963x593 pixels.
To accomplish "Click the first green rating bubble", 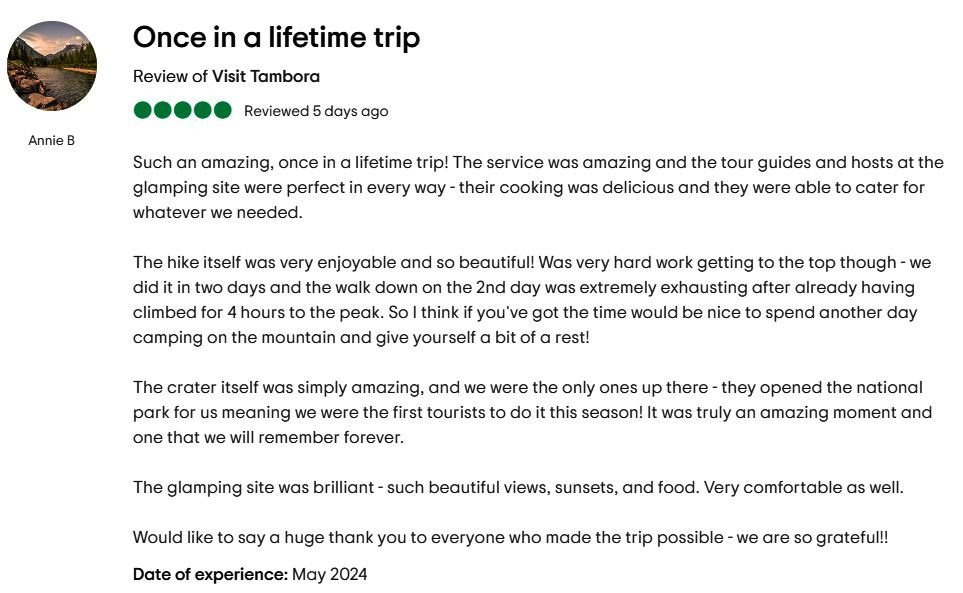I will coord(143,110).
